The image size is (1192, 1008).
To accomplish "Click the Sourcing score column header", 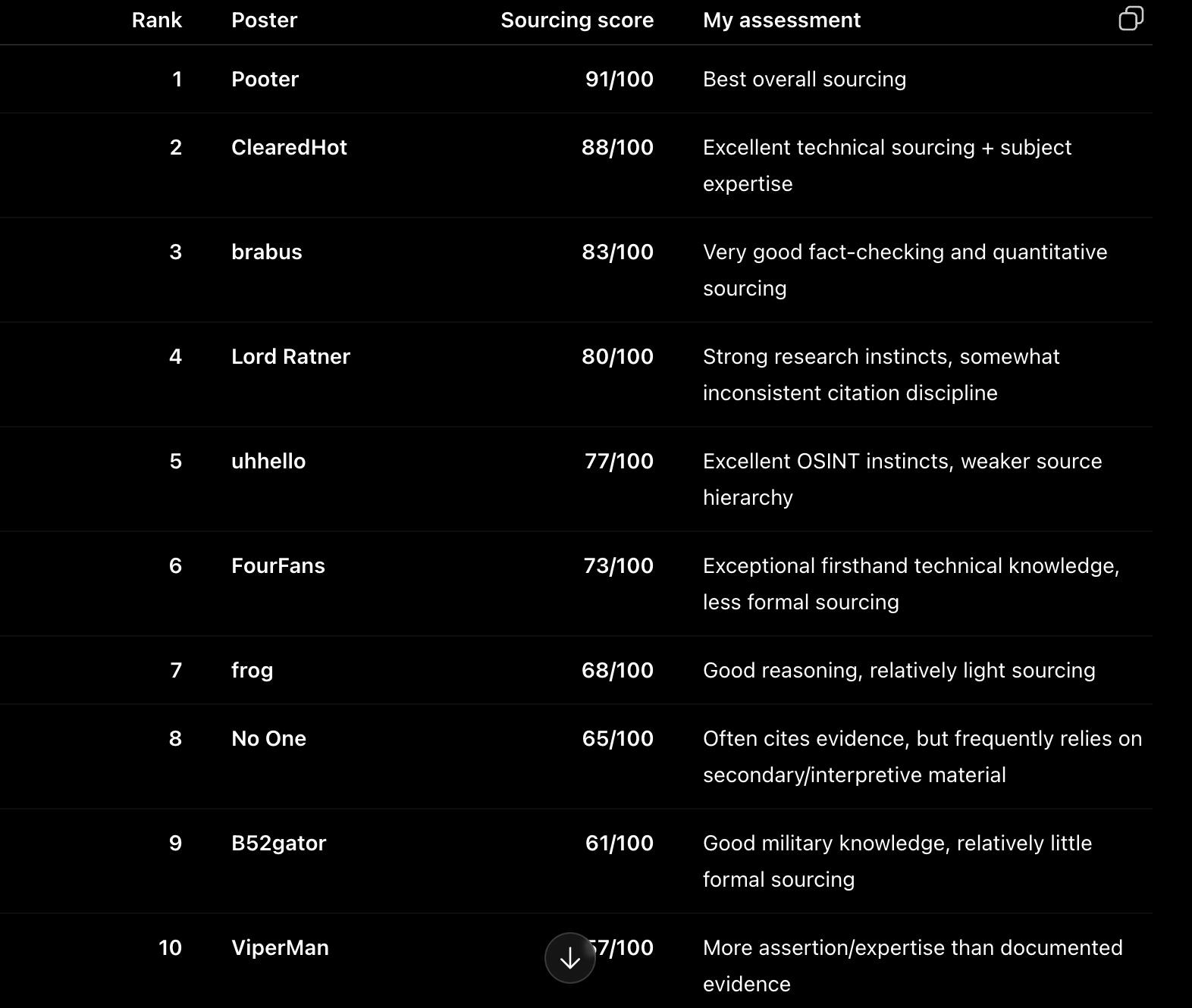I will click(x=577, y=20).
